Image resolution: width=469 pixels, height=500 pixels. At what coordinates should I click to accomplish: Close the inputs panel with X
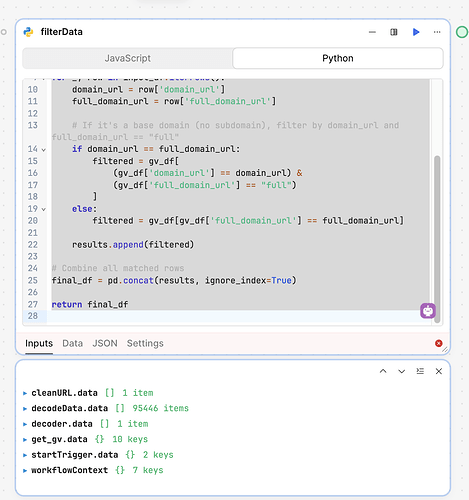click(x=439, y=371)
